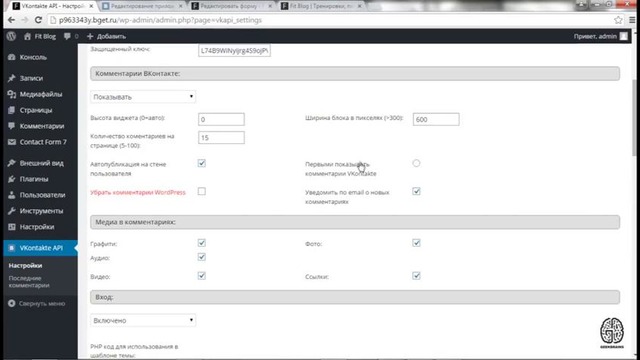Click the Инструменты wrench icon
Viewport: 640px width, 360px height.
tap(11, 211)
